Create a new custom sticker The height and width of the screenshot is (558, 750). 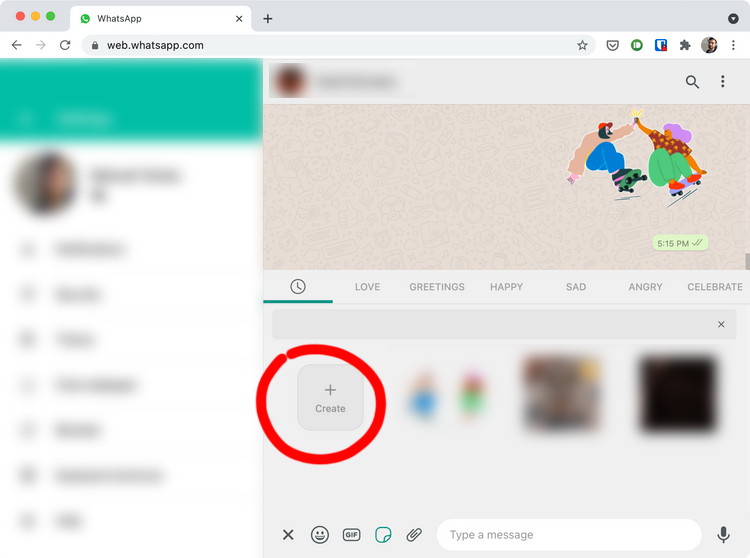point(330,397)
